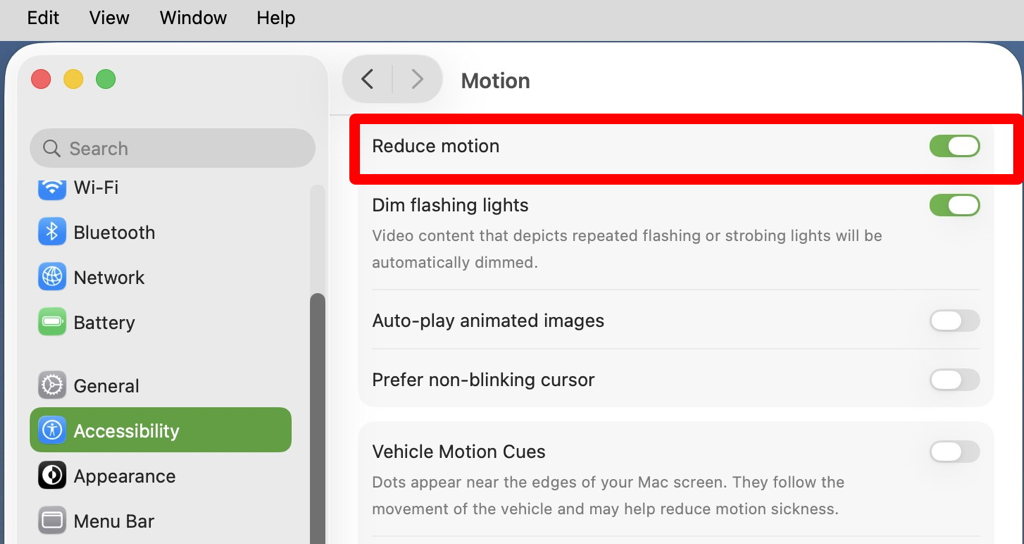This screenshot has width=1024, height=544.
Task: Go forward with the right chevron
Action: 417,80
